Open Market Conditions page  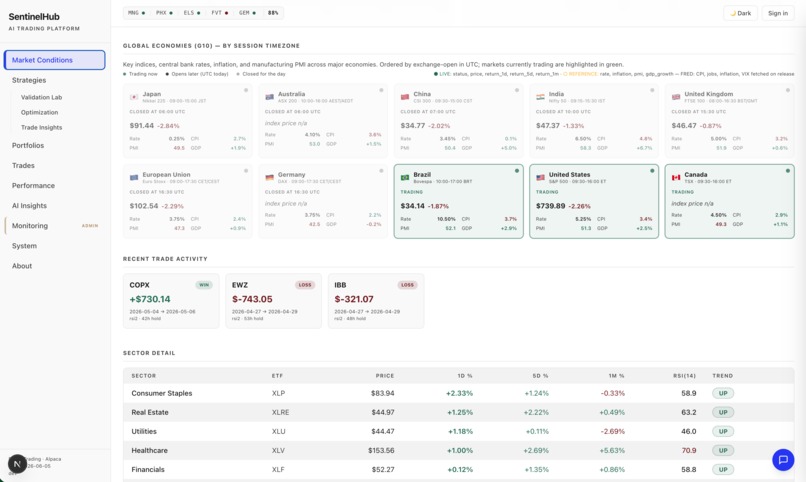point(54,60)
